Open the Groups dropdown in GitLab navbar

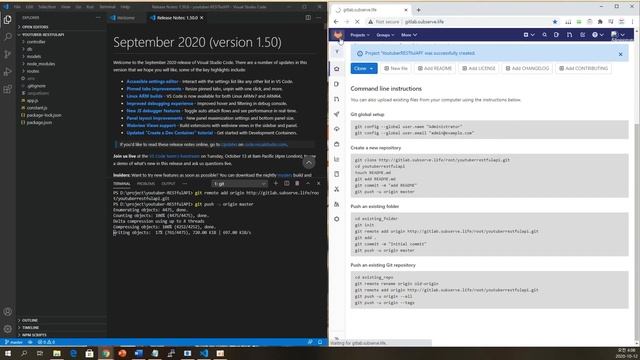pos(385,35)
